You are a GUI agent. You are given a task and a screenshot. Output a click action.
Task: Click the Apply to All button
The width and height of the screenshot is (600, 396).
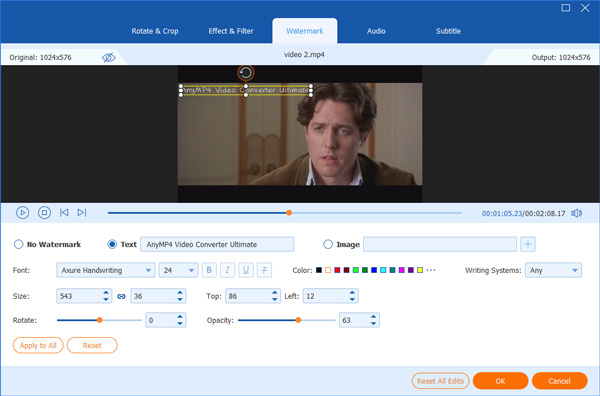38,345
